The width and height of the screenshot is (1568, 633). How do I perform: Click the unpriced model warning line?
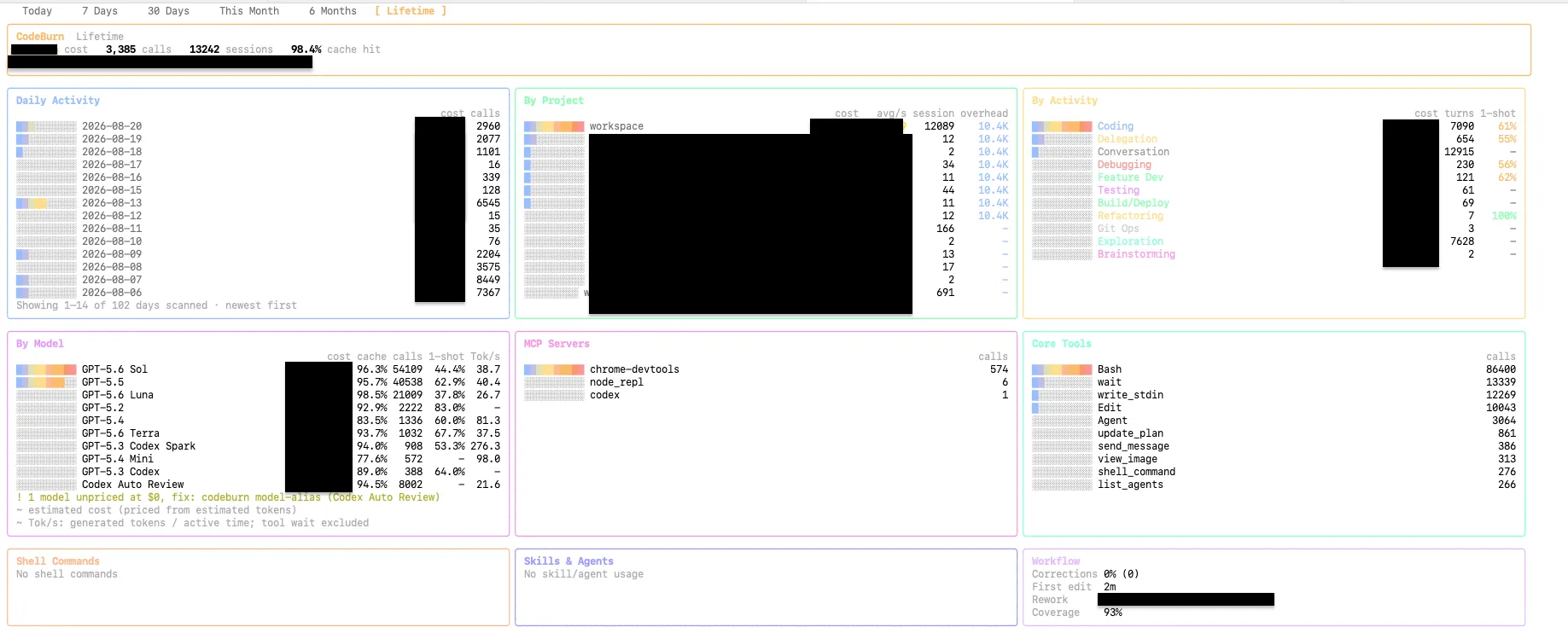click(x=228, y=497)
